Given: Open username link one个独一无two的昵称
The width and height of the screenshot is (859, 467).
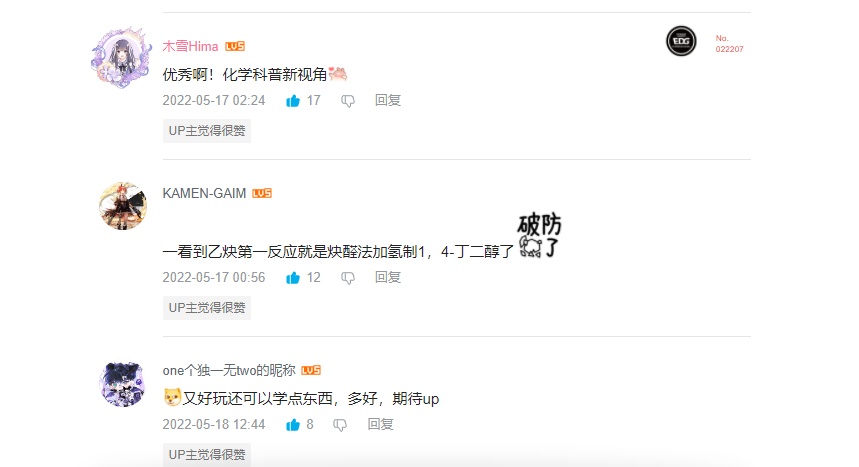Looking at the screenshot, I should coord(229,371).
